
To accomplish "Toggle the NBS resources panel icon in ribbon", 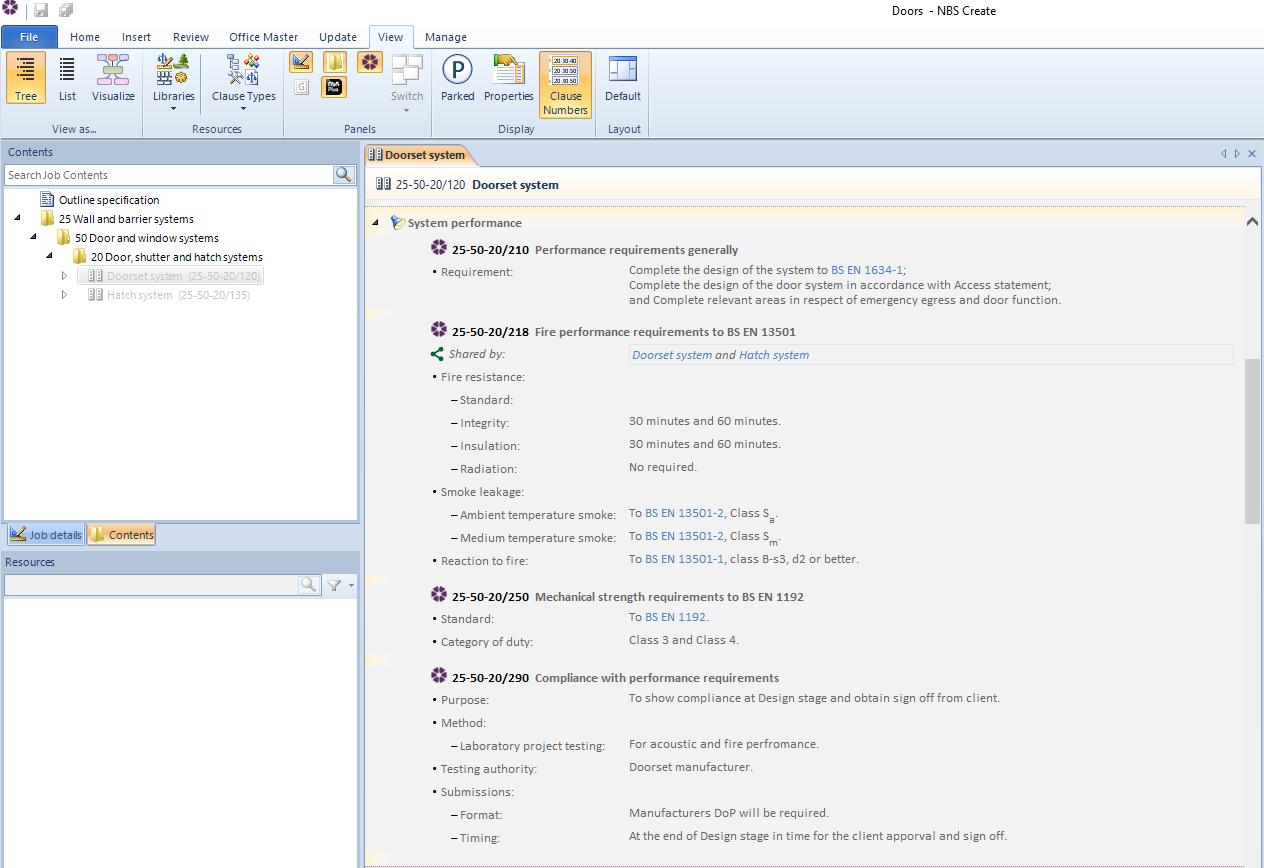I will (370, 62).
